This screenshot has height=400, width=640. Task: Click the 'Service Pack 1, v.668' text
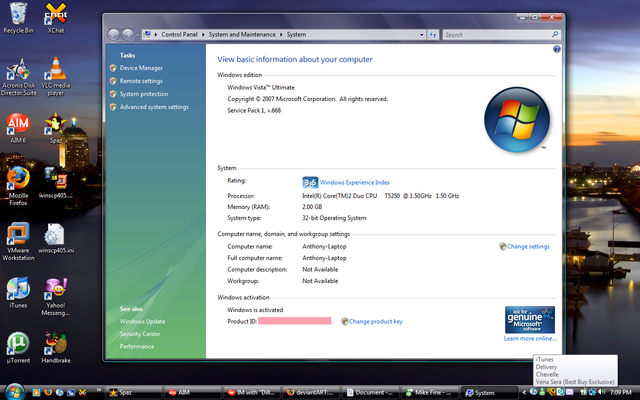pos(254,111)
